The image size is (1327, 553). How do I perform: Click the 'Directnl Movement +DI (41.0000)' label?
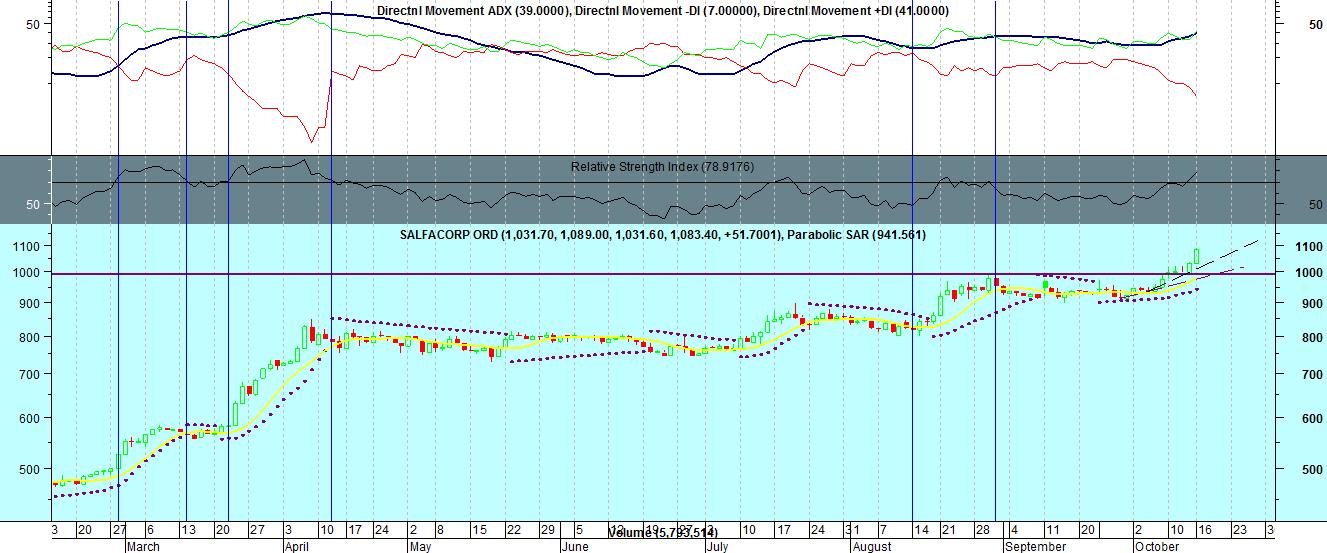[857, 11]
